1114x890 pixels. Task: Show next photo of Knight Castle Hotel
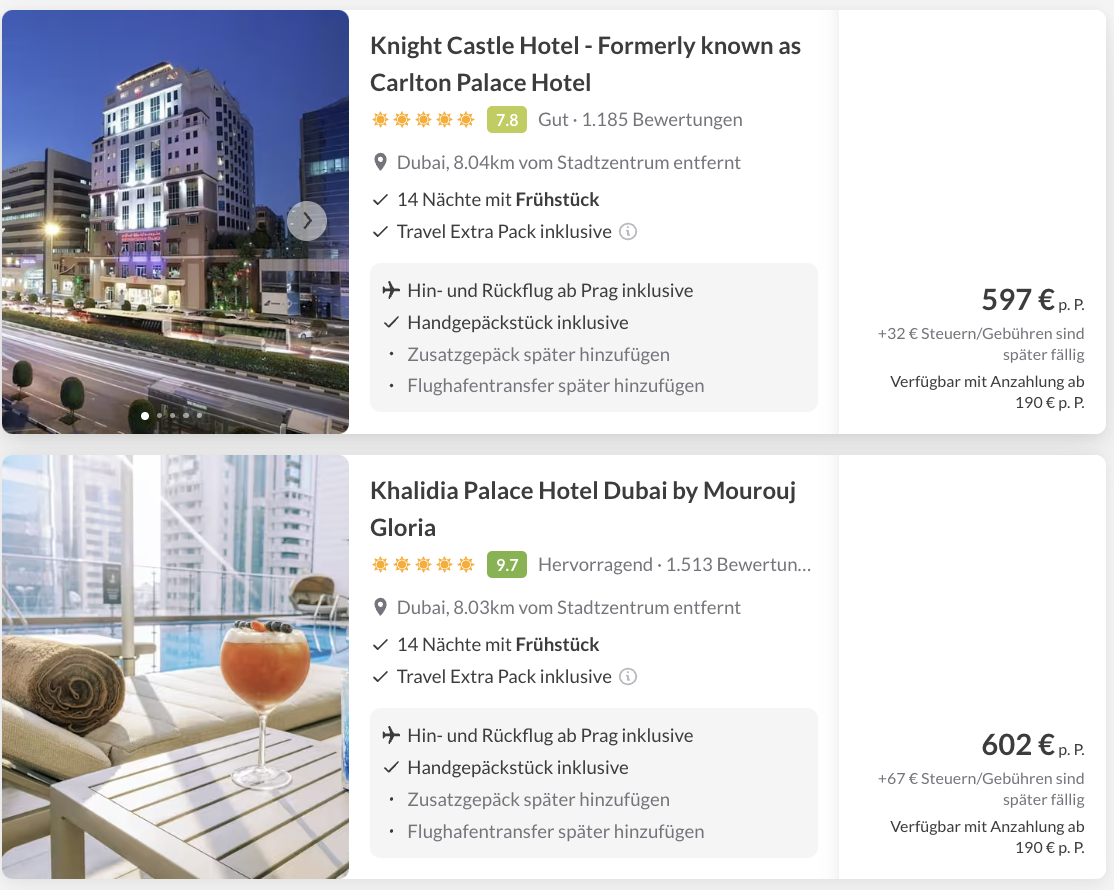pos(307,221)
